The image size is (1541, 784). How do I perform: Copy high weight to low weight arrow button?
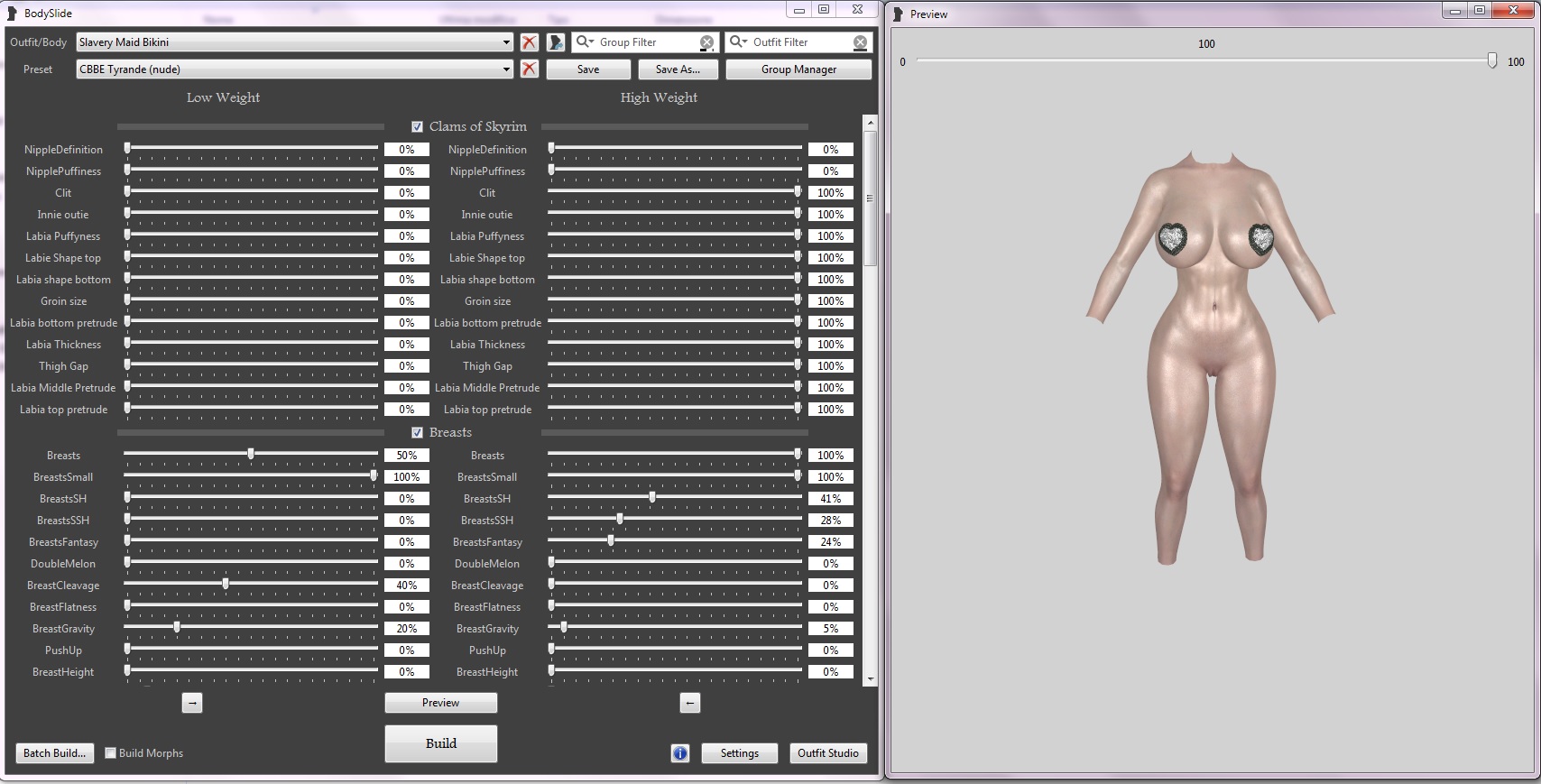tap(690, 703)
